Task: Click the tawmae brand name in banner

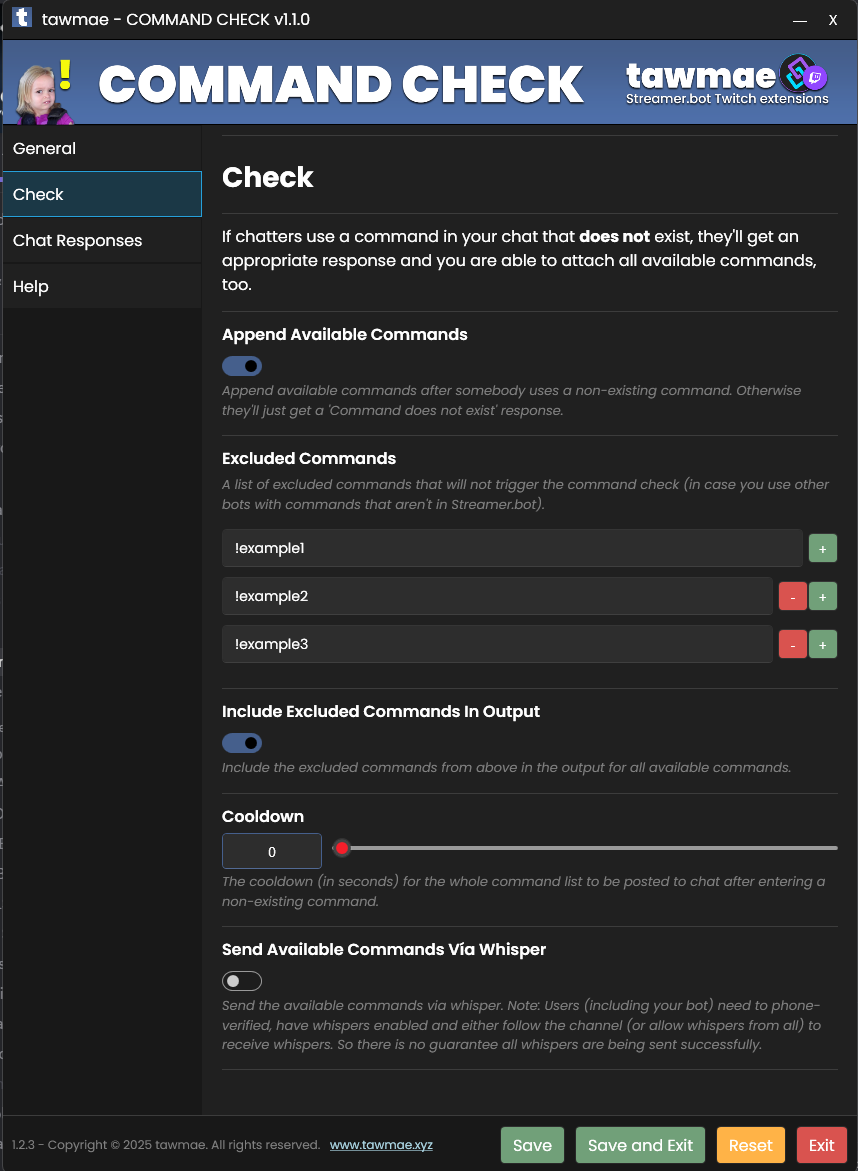Action: click(700, 75)
